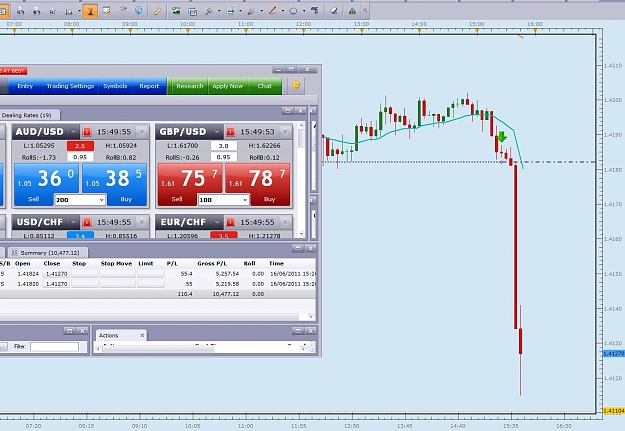Open the Report menu
This screenshot has height=431, width=625.
click(149, 86)
